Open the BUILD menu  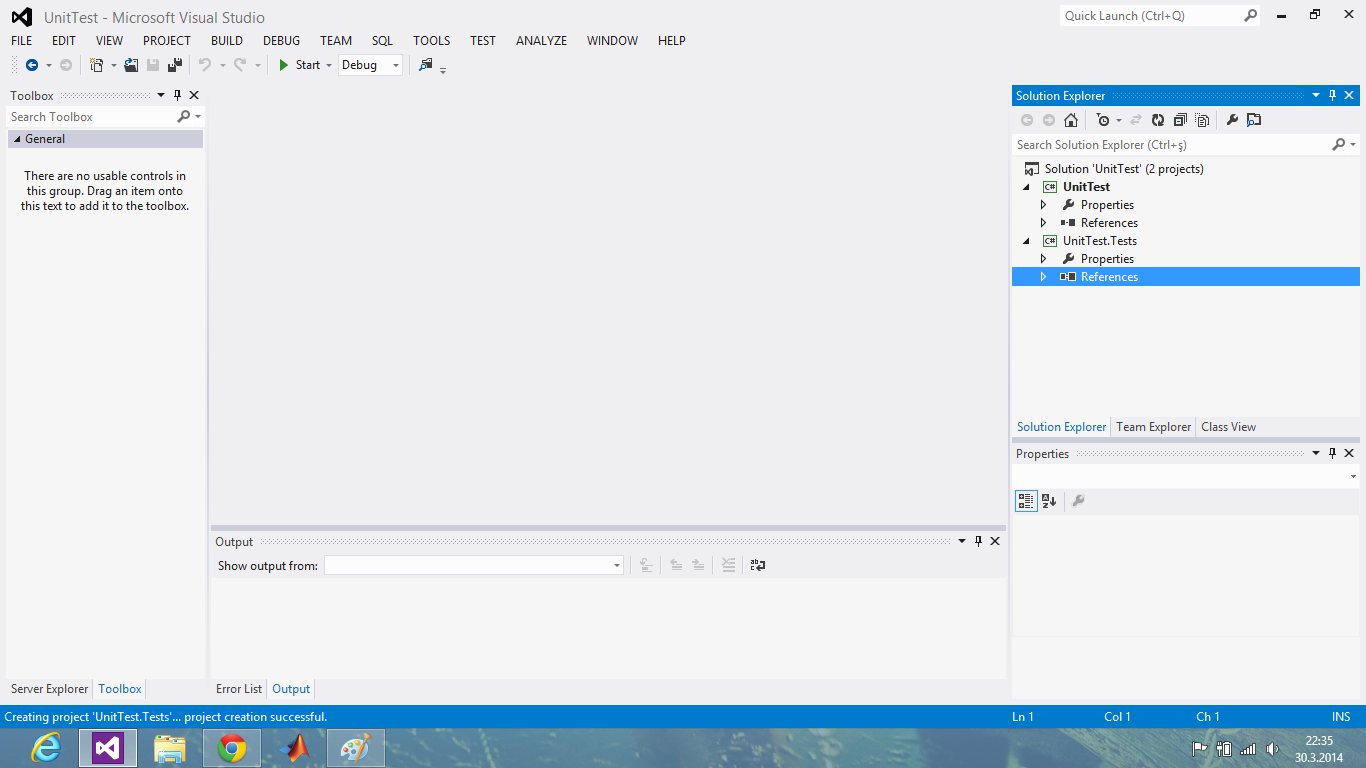[x=227, y=41]
